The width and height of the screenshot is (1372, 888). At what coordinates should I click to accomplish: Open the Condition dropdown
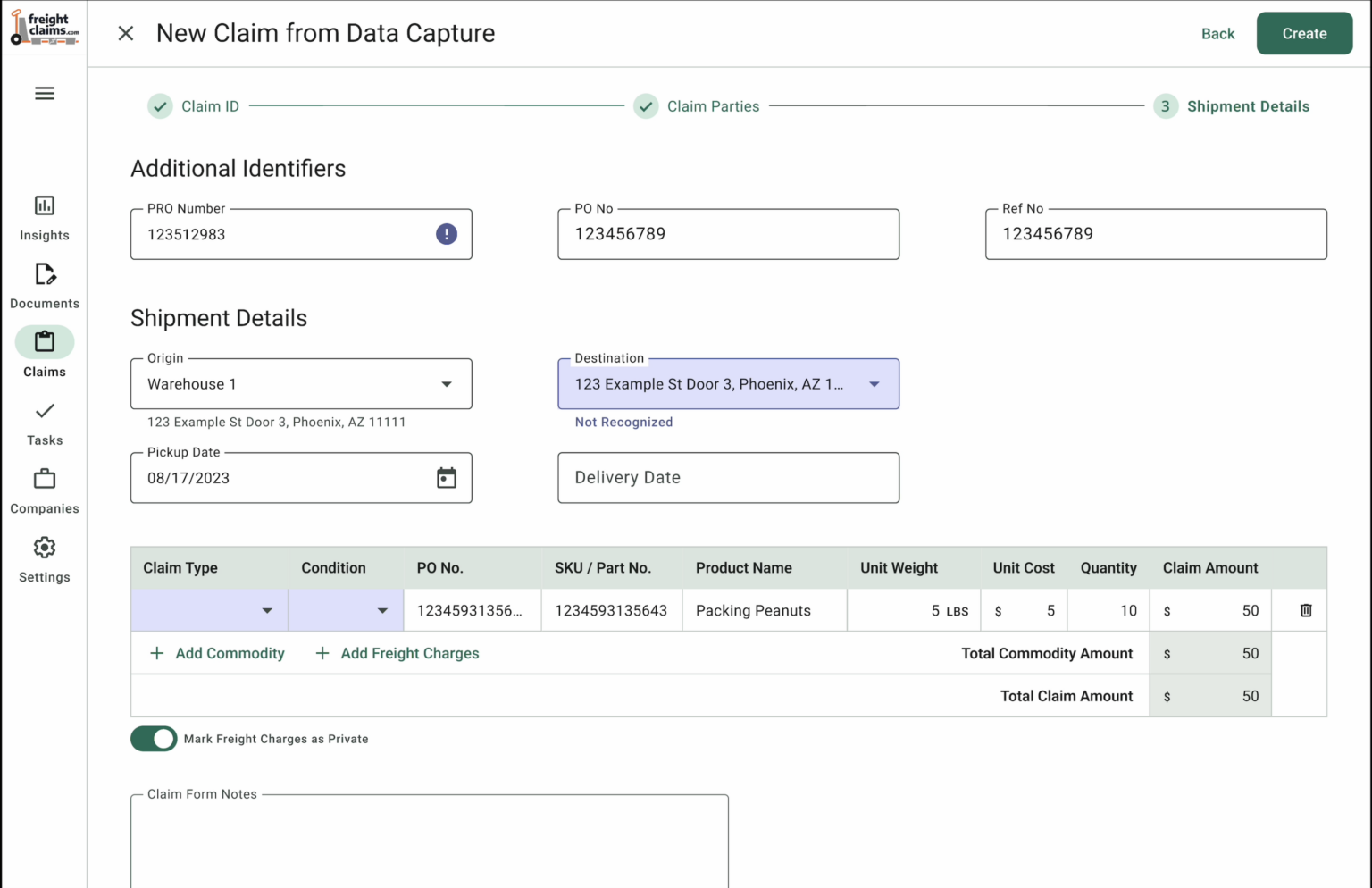point(382,611)
